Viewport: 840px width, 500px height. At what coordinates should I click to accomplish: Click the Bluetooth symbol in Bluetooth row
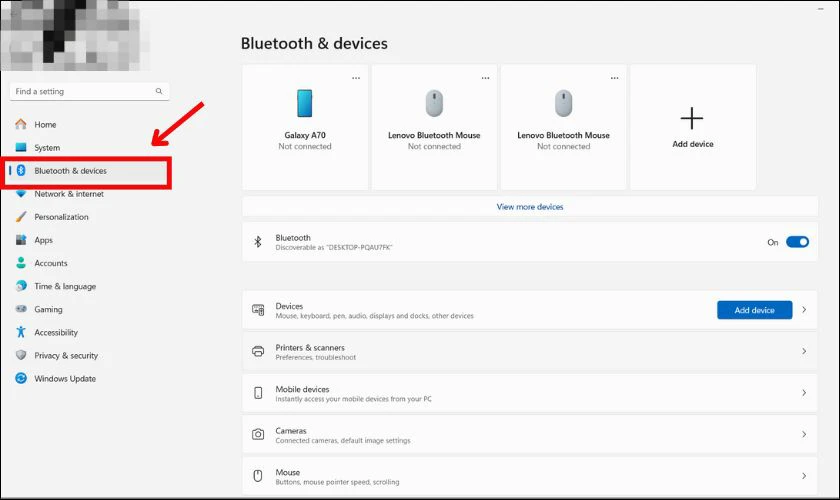click(x=258, y=242)
